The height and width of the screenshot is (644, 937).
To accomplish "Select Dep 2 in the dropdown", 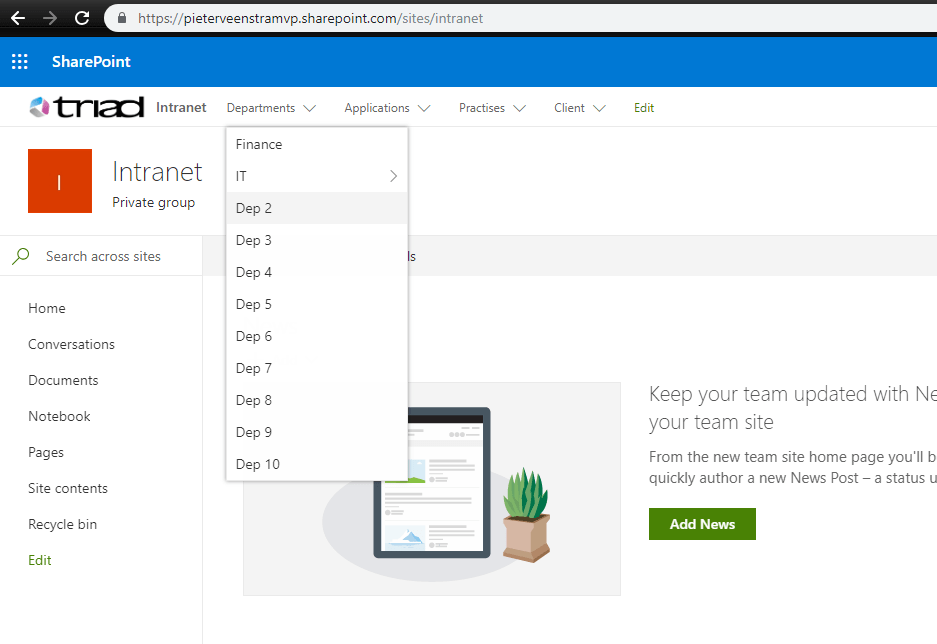I will coord(317,208).
